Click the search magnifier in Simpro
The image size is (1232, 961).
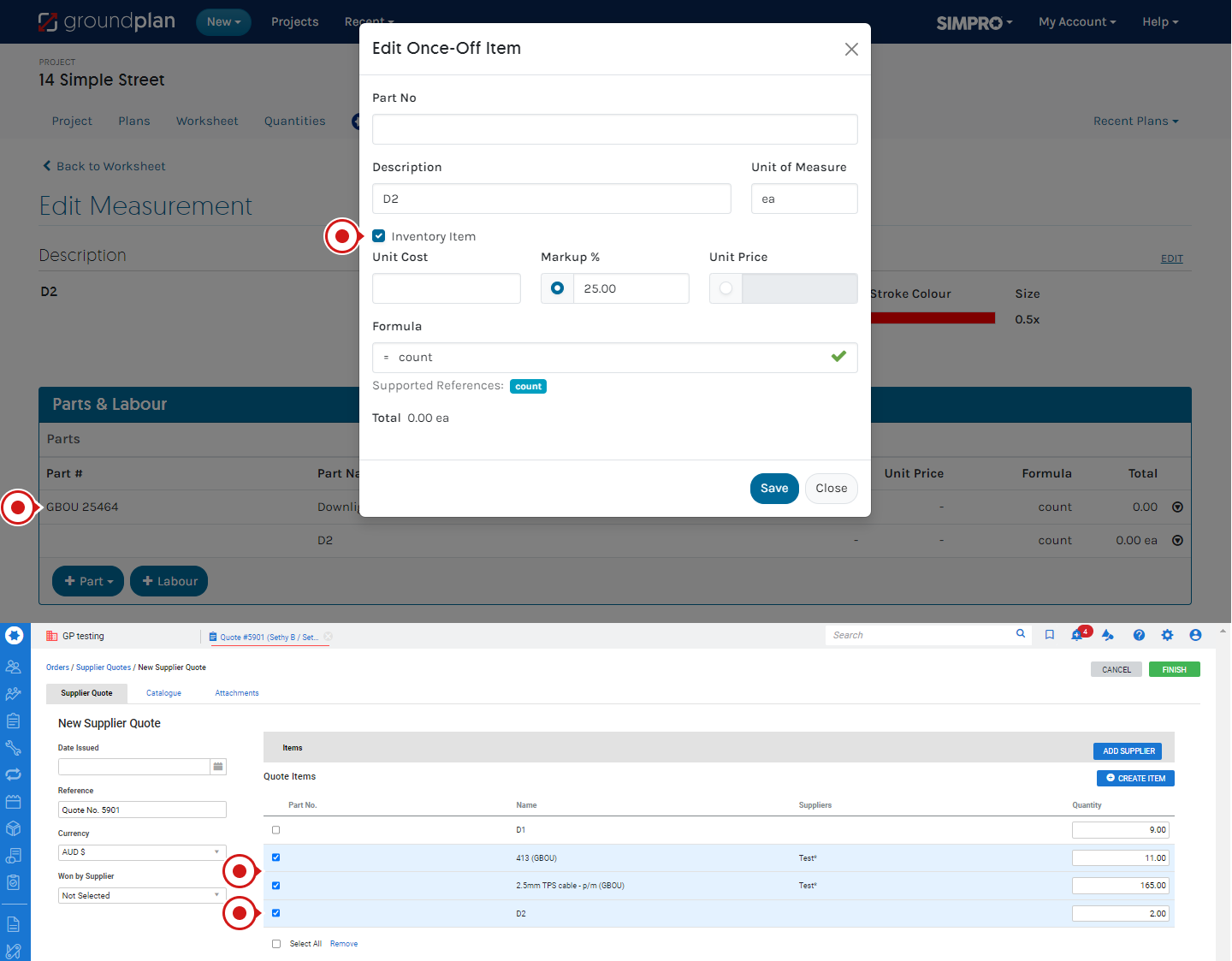(1021, 634)
